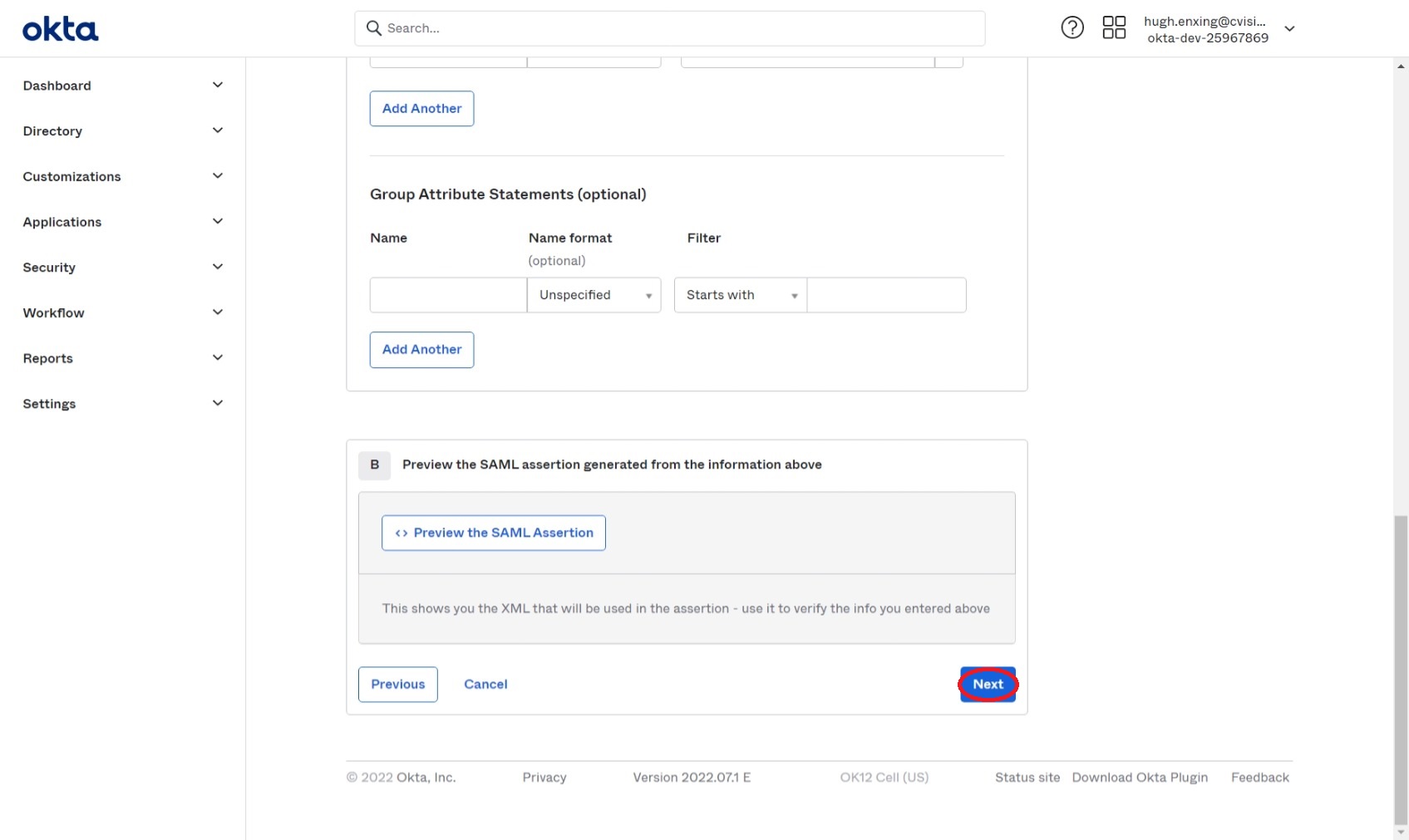Expand the Settings chevron in sidebar
The image size is (1409, 840).
click(x=218, y=404)
